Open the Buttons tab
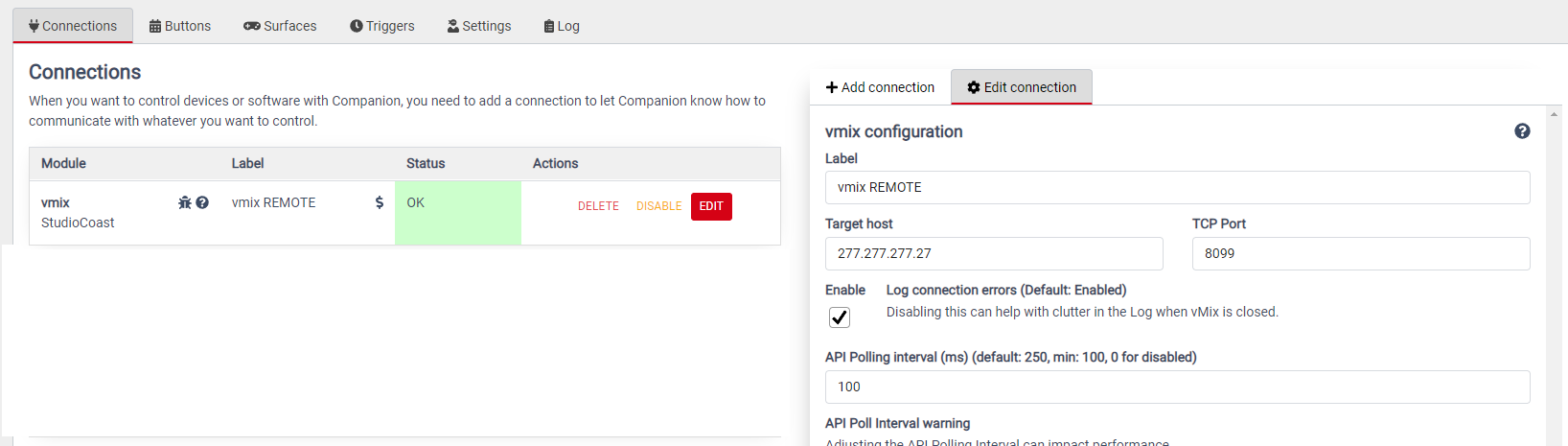Screen dimensions: 1568x446 (180, 26)
